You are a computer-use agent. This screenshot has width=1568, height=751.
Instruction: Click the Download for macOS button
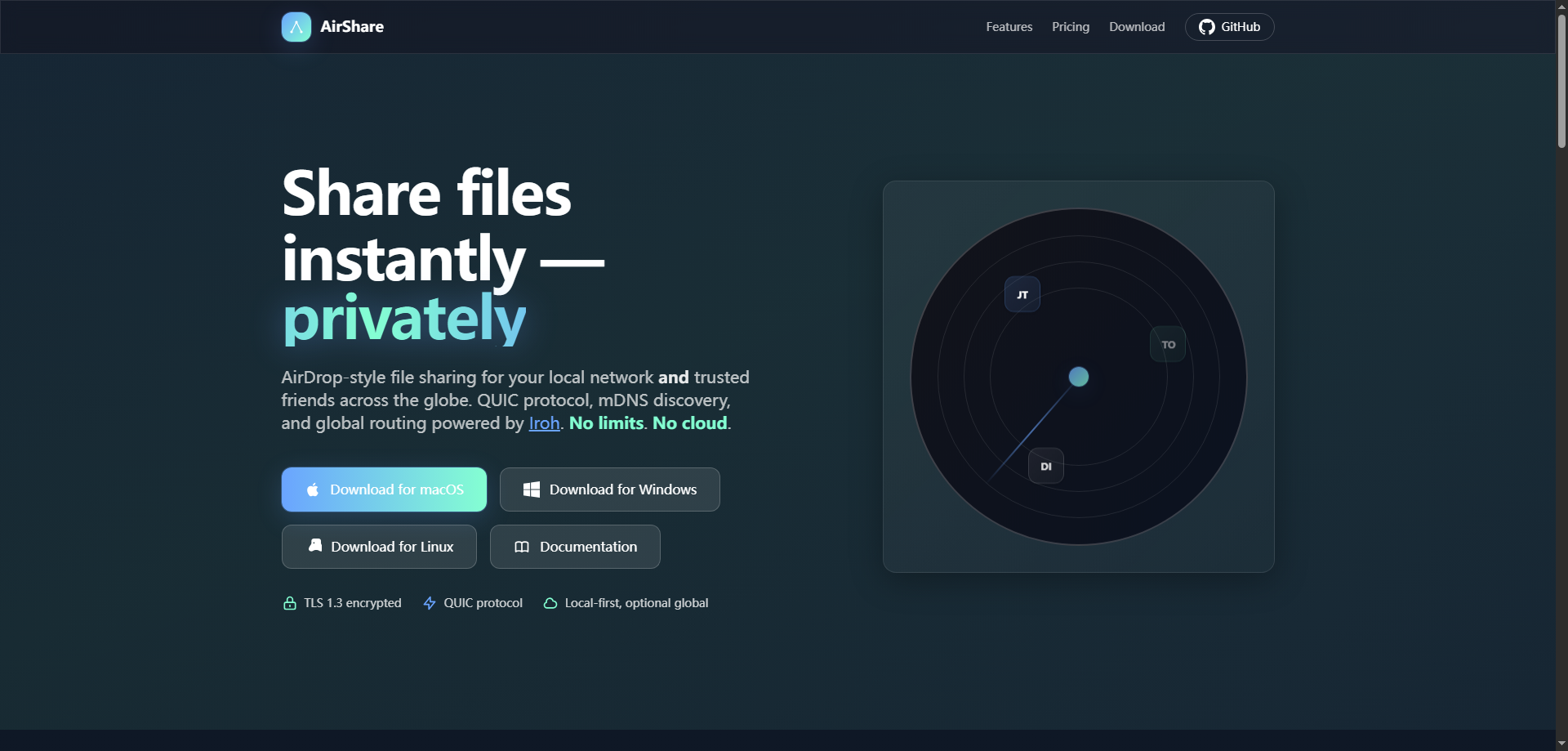pos(384,489)
